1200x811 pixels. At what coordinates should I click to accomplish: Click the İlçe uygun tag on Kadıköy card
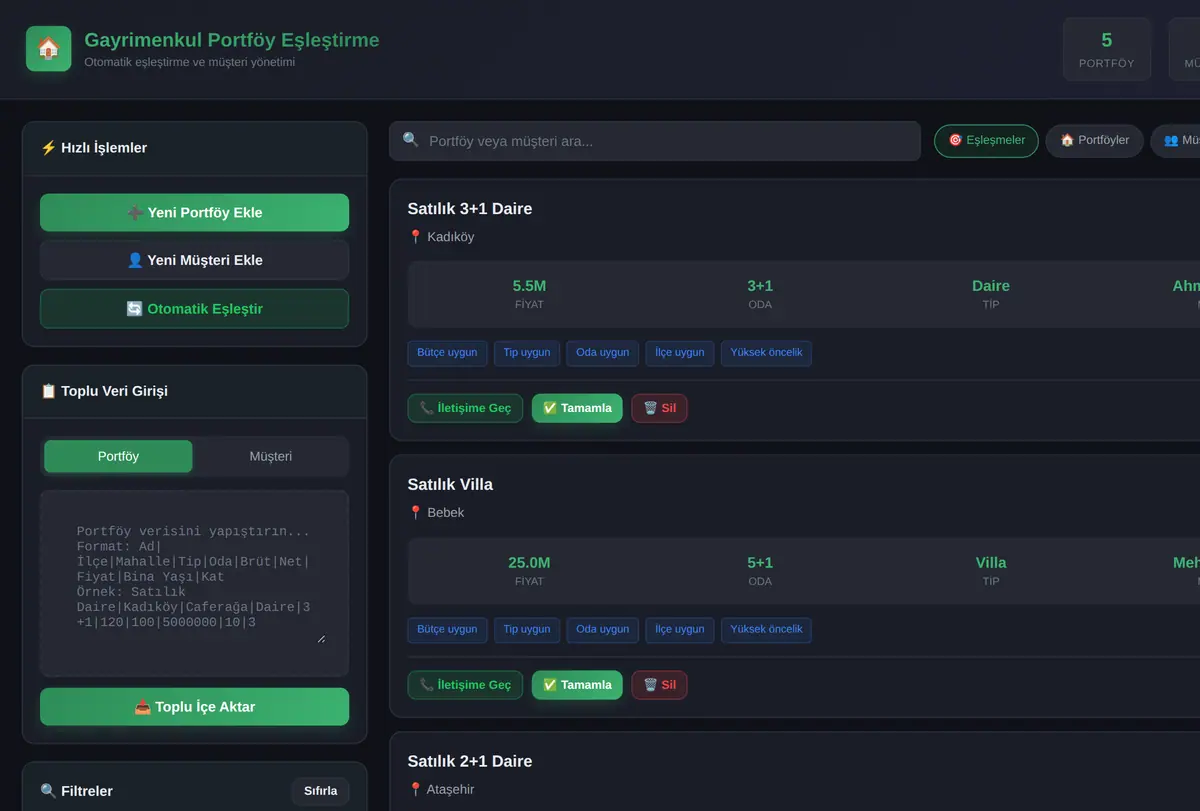pos(680,353)
